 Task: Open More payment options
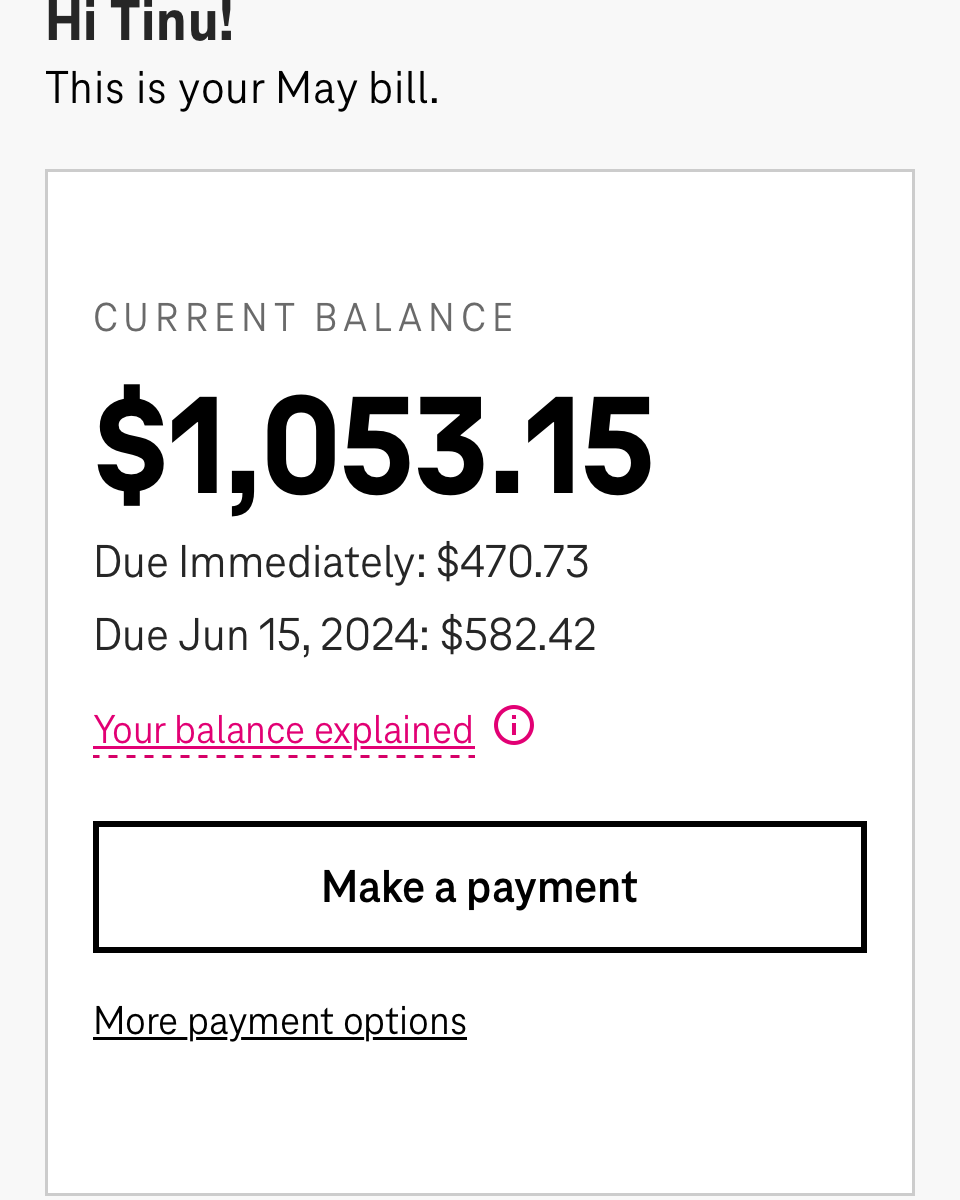[280, 1021]
